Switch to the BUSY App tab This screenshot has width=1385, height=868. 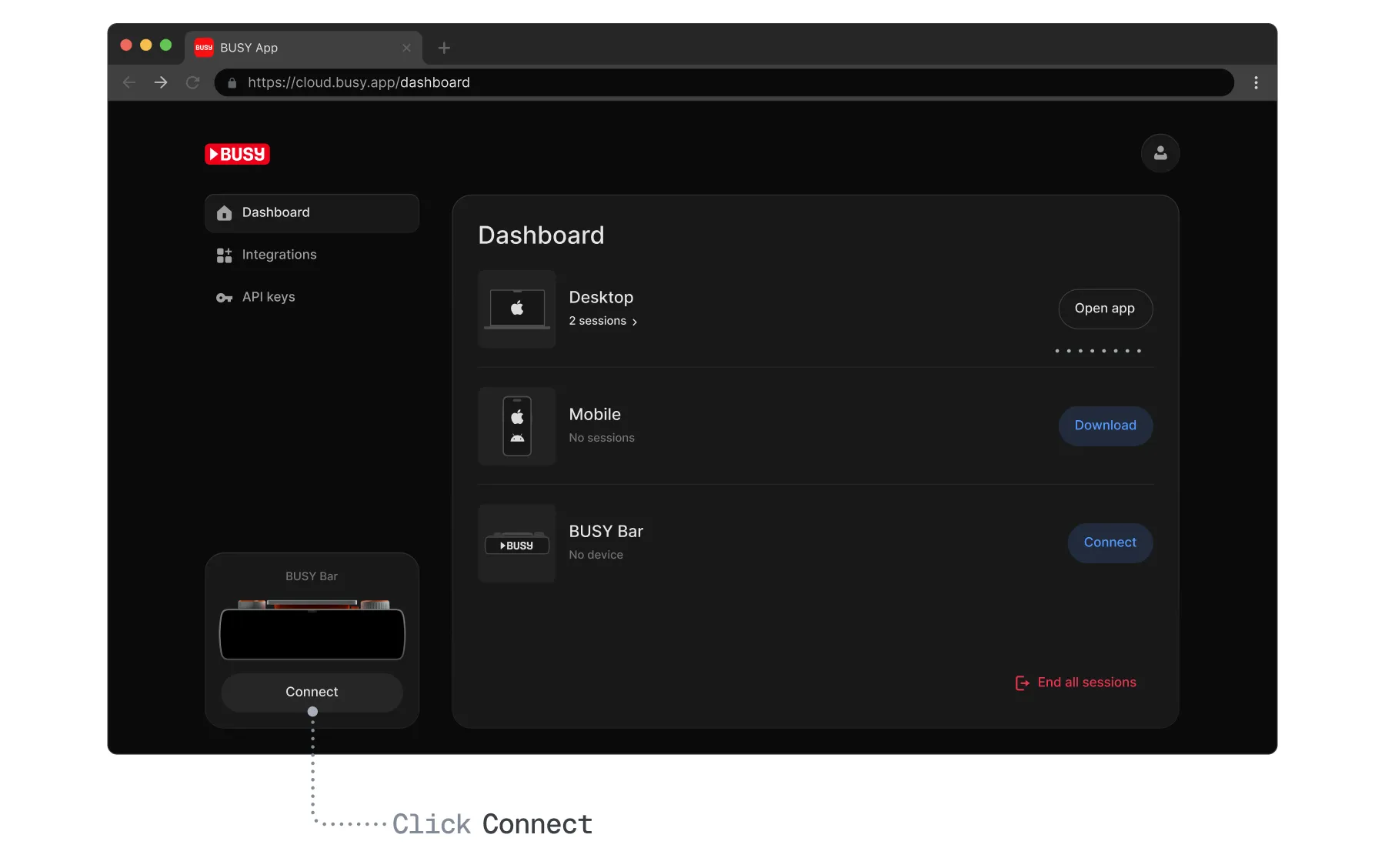point(304,48)
